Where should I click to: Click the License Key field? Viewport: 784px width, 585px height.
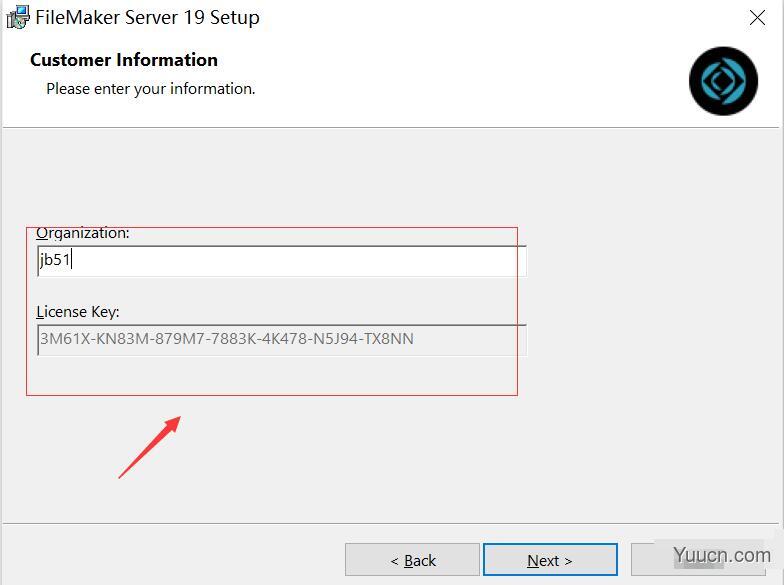282,340
